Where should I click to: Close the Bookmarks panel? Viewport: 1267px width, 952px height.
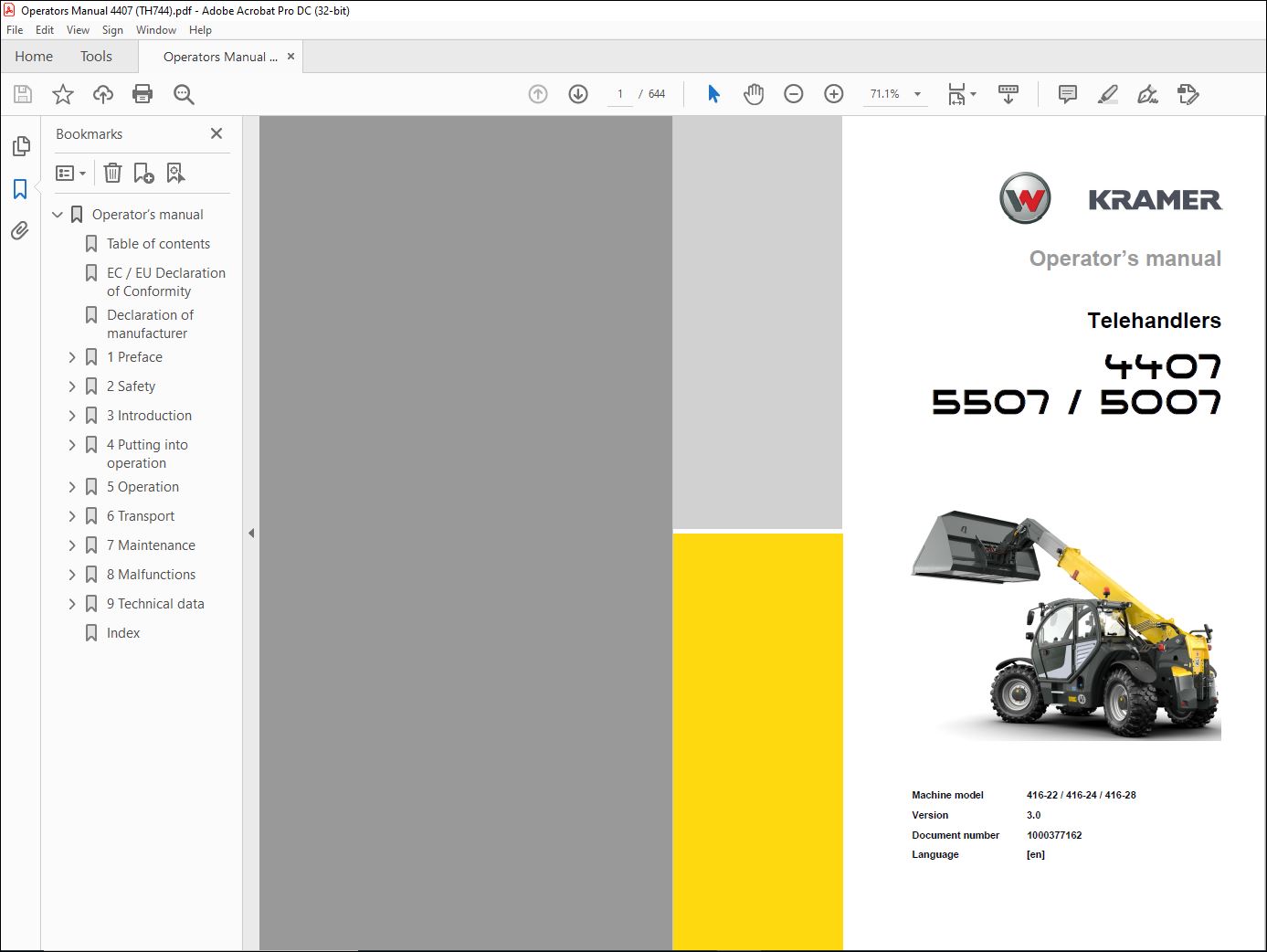point(216,133)
